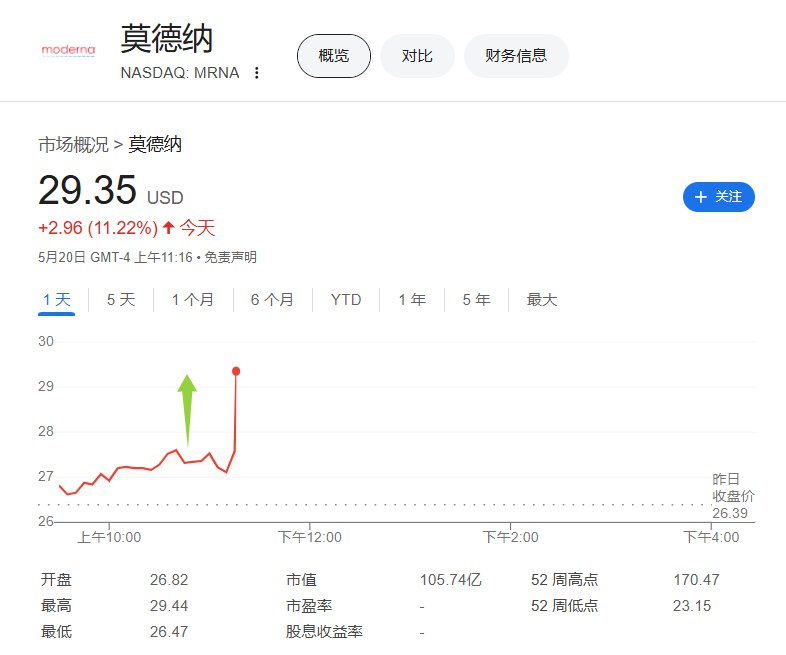Click the 市场概况 breadcrumb link
The image size is (786, 655).
[x=74, y=145]
